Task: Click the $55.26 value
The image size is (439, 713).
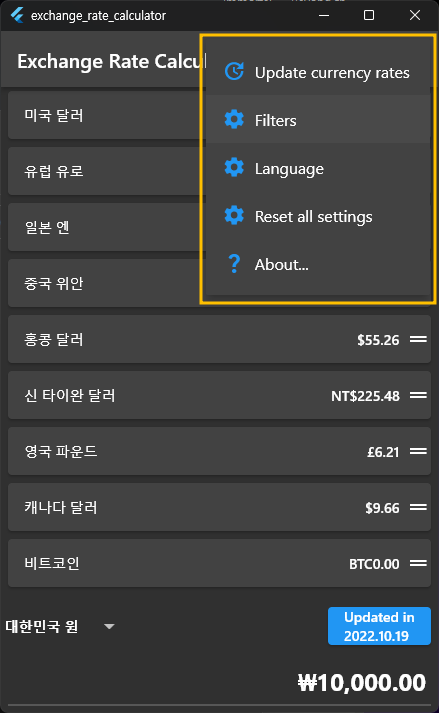Action: pyautogui.click(x=378, y=340)
